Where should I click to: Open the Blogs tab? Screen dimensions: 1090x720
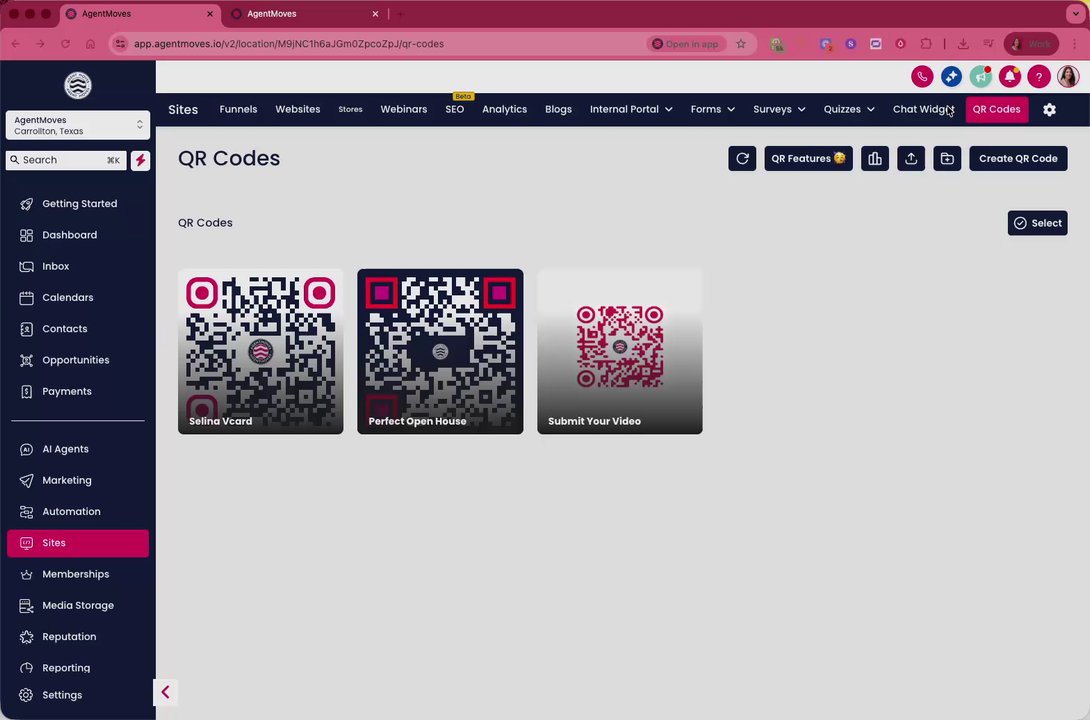[x=558, y=109]
